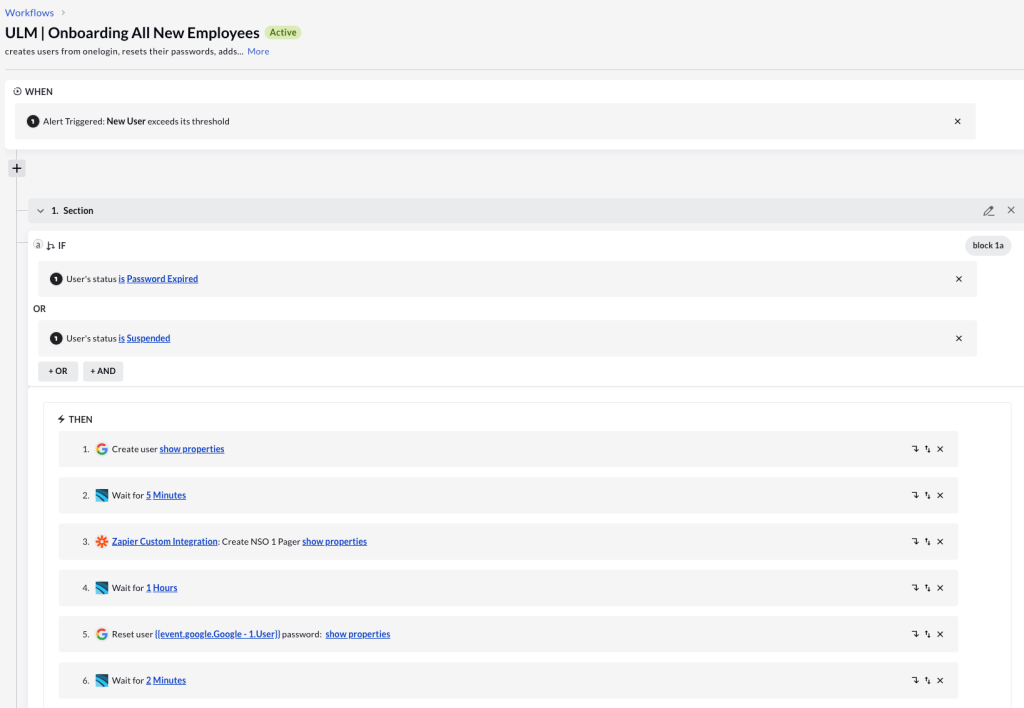Screen dimensions: 1024x708
Task: Go to Workflows breadcrumb
Action: click(x=29, y=13)
